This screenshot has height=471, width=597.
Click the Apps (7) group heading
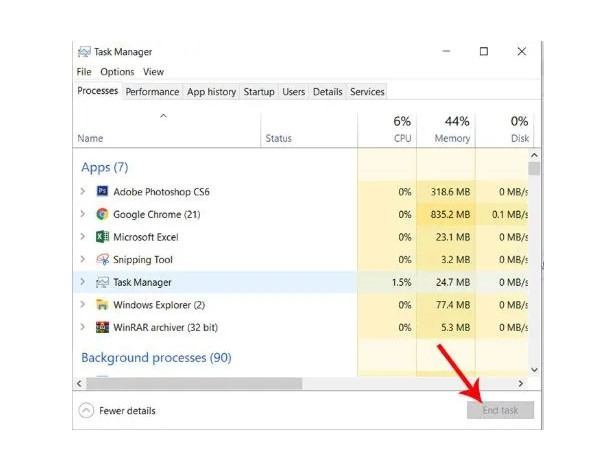(x=105, y=168)
